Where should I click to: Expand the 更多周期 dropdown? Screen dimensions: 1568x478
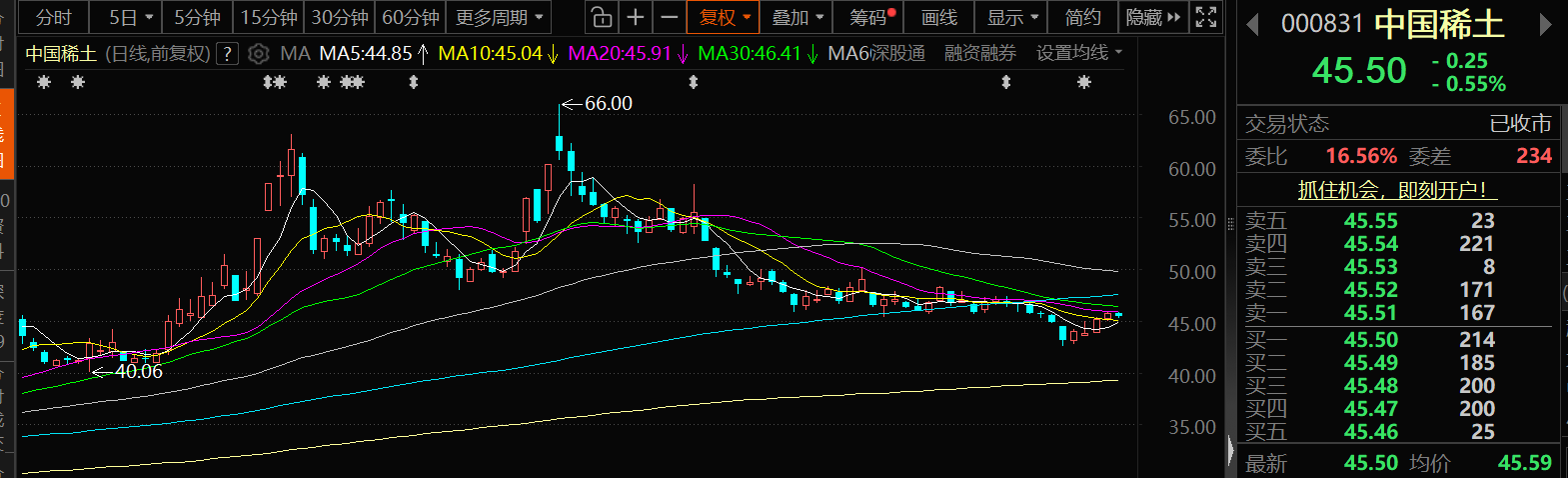(x=498, y=17)
